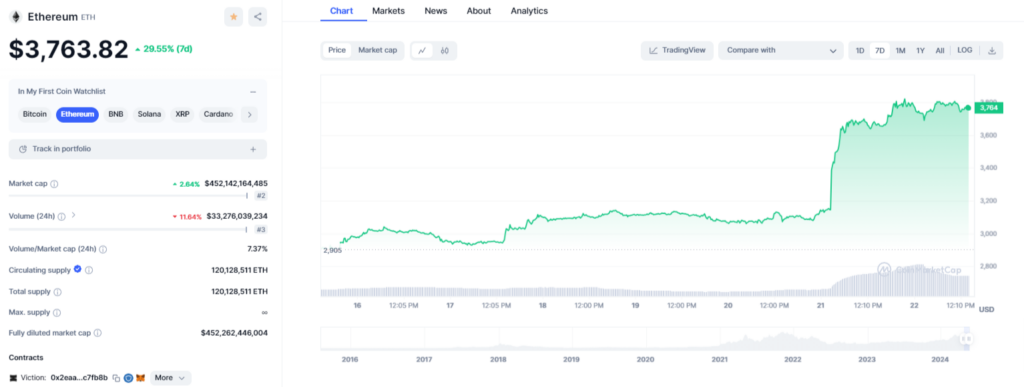This screenshot has width=1024, height=387.
Task: Click 2017 on the history timeline
Action: point(424,360)
